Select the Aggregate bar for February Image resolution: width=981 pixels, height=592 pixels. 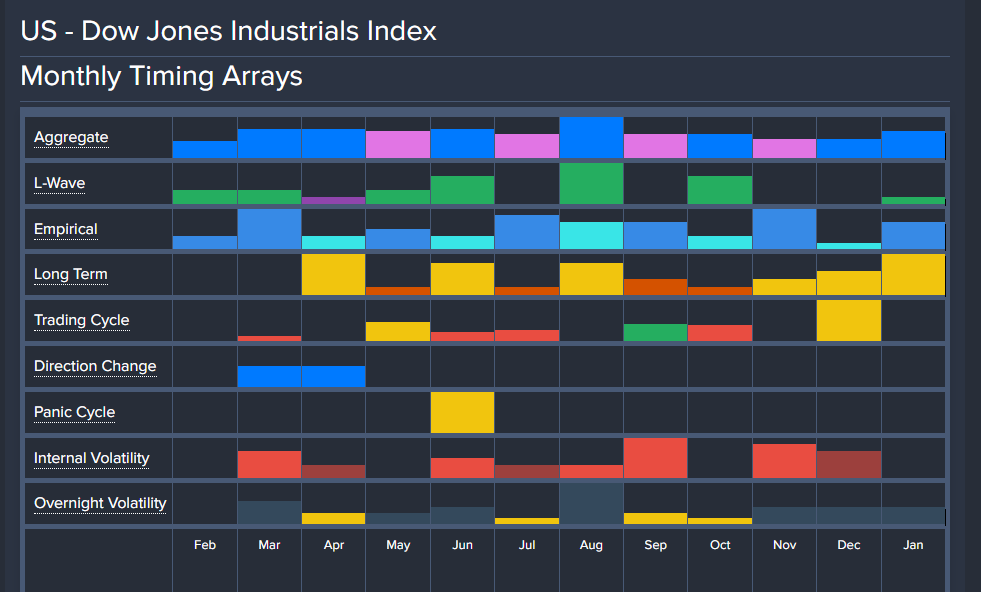[x=205, y=150]
